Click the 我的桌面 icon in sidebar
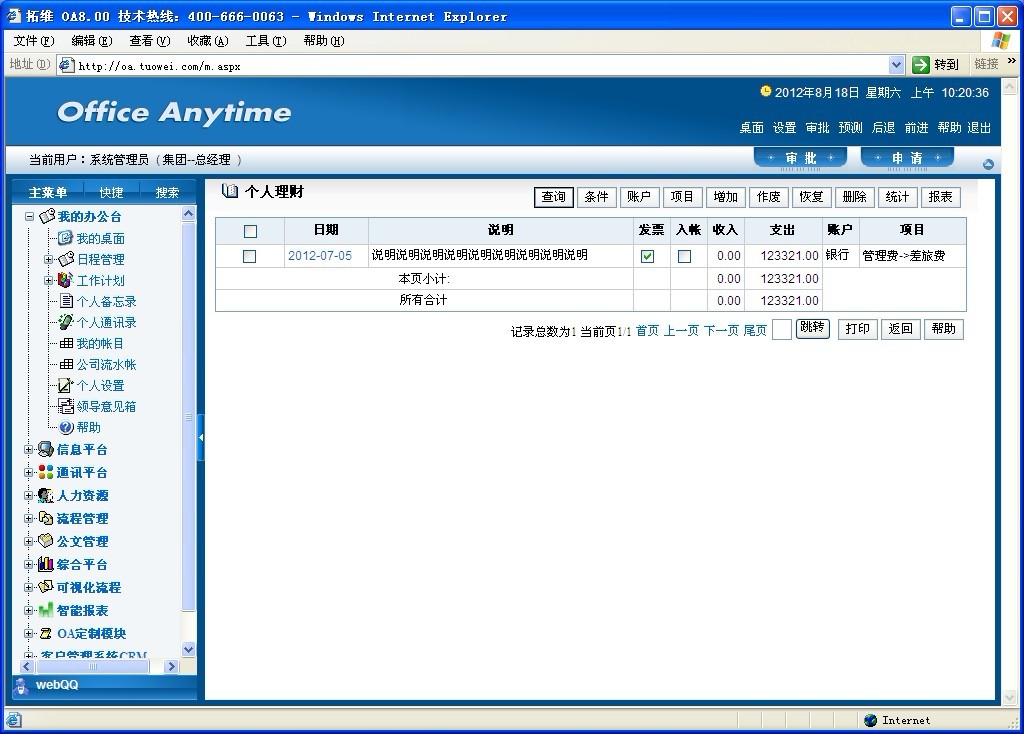The image size is (1024, 734). pyautogui.click(x=65, y=238)
